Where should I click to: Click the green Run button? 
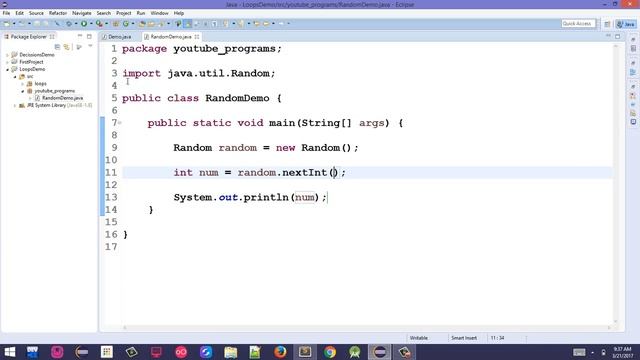(x=84, y=24)
